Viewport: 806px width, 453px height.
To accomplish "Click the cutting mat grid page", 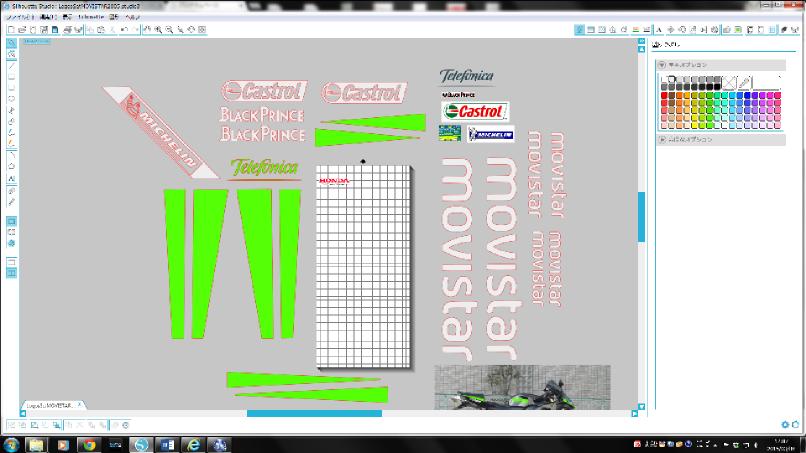I will [x=363, y=266].
